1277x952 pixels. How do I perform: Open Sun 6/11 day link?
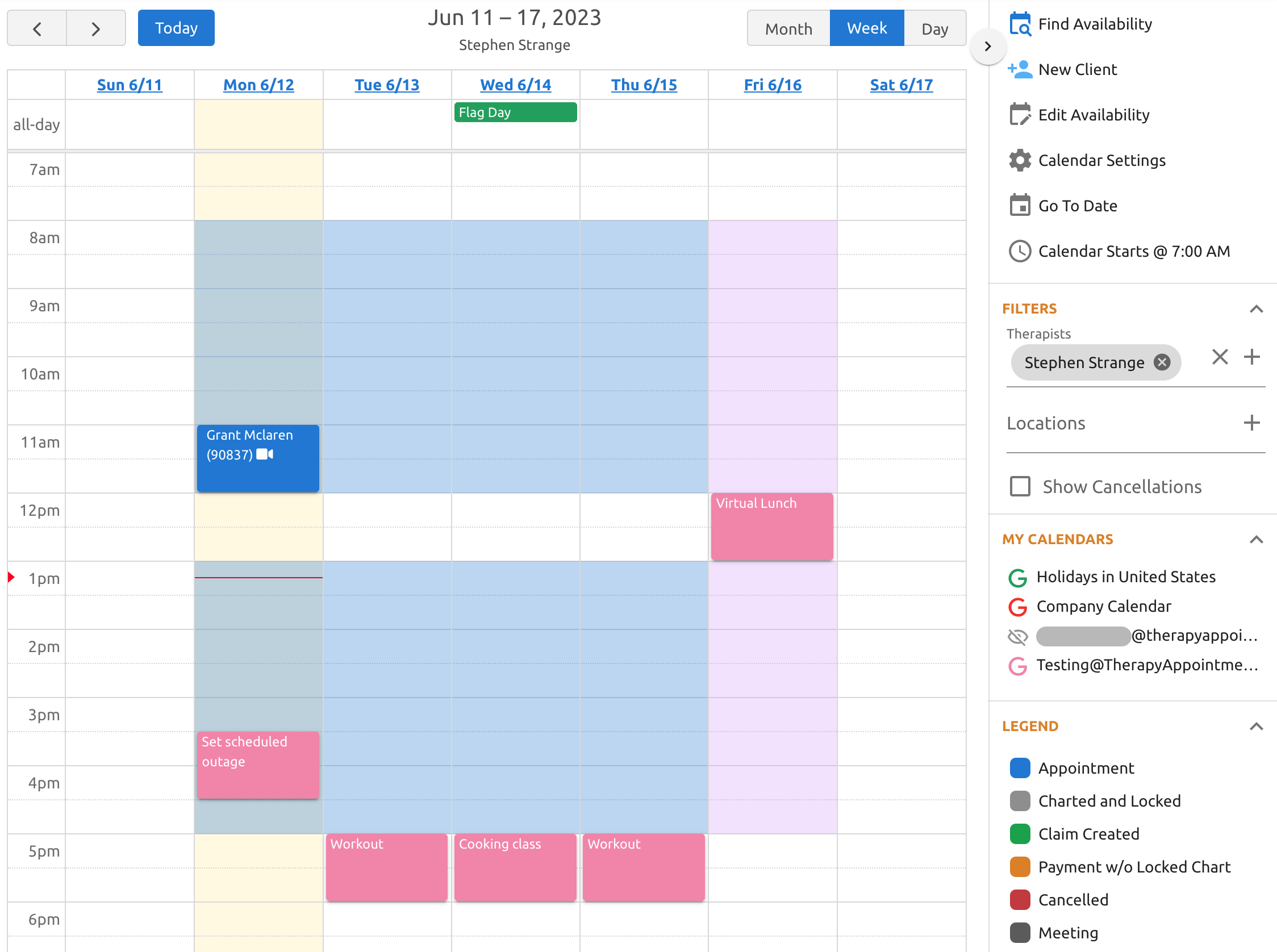click(130, 85)
